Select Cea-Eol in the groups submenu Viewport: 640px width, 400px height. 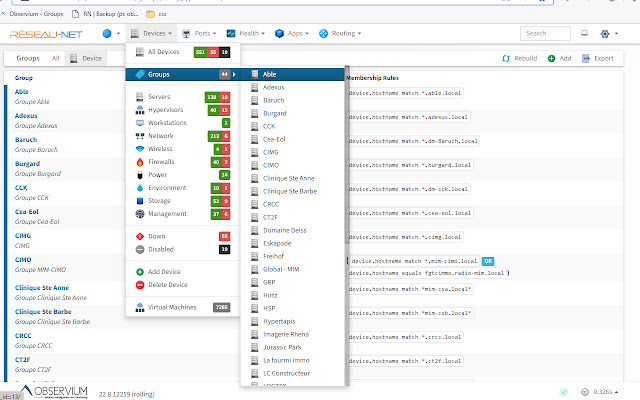coord(292,139)
